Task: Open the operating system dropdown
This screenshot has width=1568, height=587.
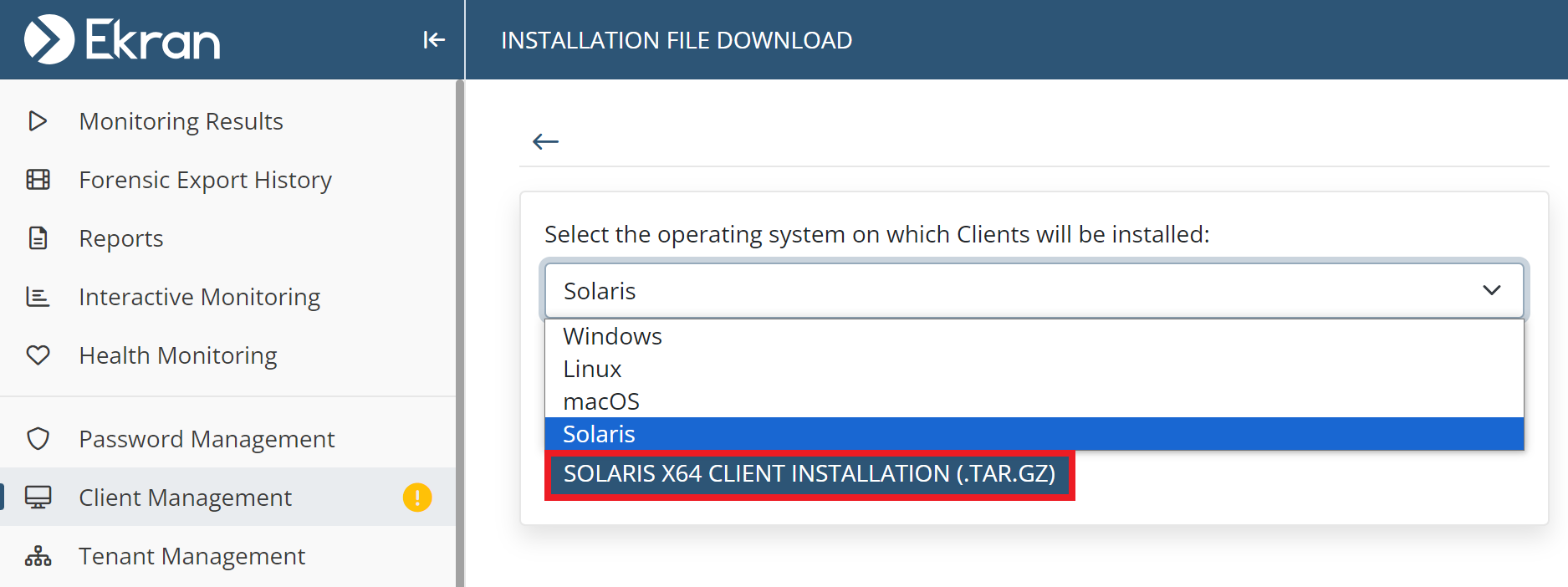Action: coord(1034,291)
